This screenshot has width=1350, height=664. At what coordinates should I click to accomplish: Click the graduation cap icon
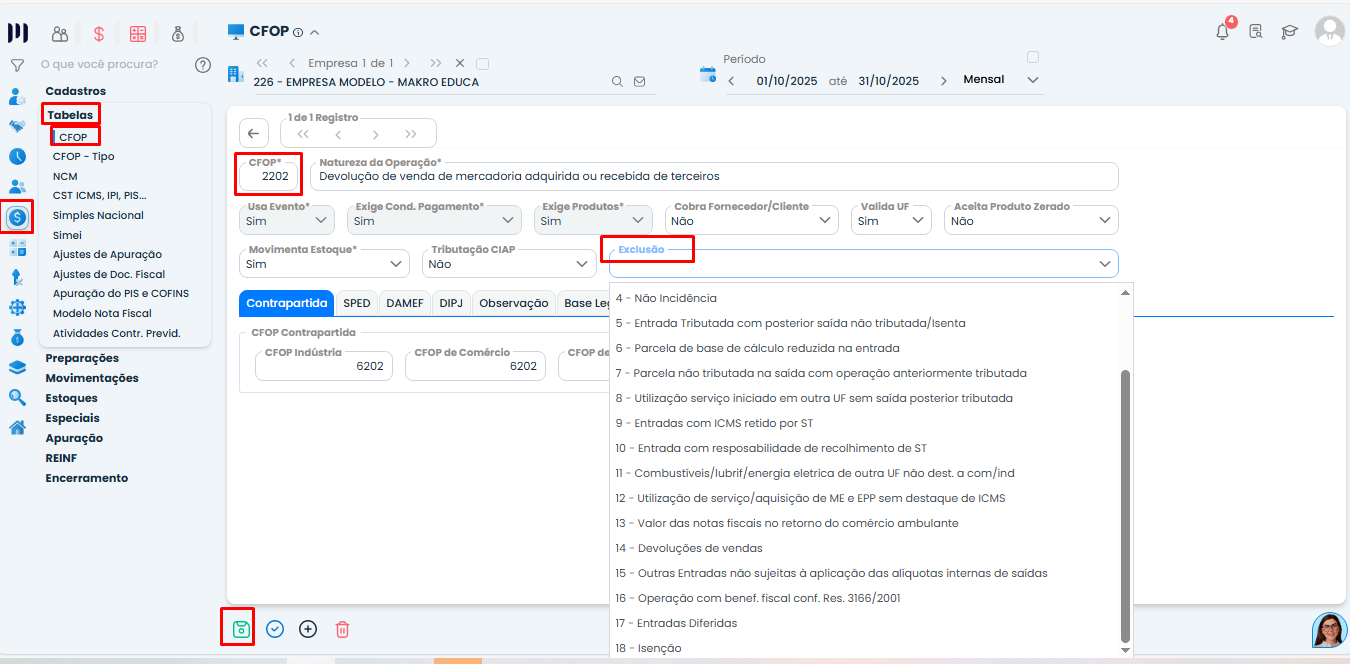point(1290,31)
